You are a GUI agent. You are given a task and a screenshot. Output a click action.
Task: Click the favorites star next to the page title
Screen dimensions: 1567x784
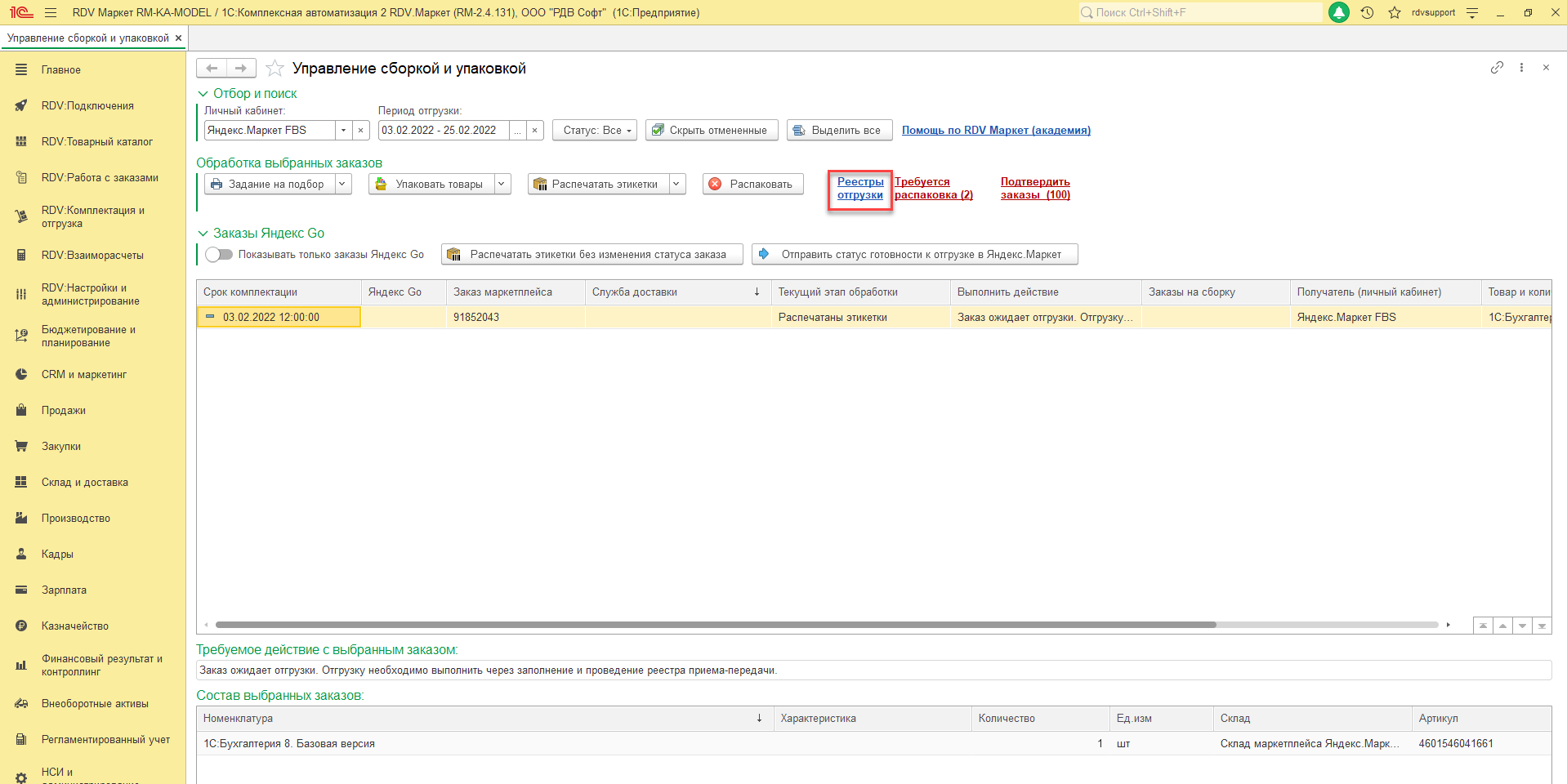click(x=275, y=69)
